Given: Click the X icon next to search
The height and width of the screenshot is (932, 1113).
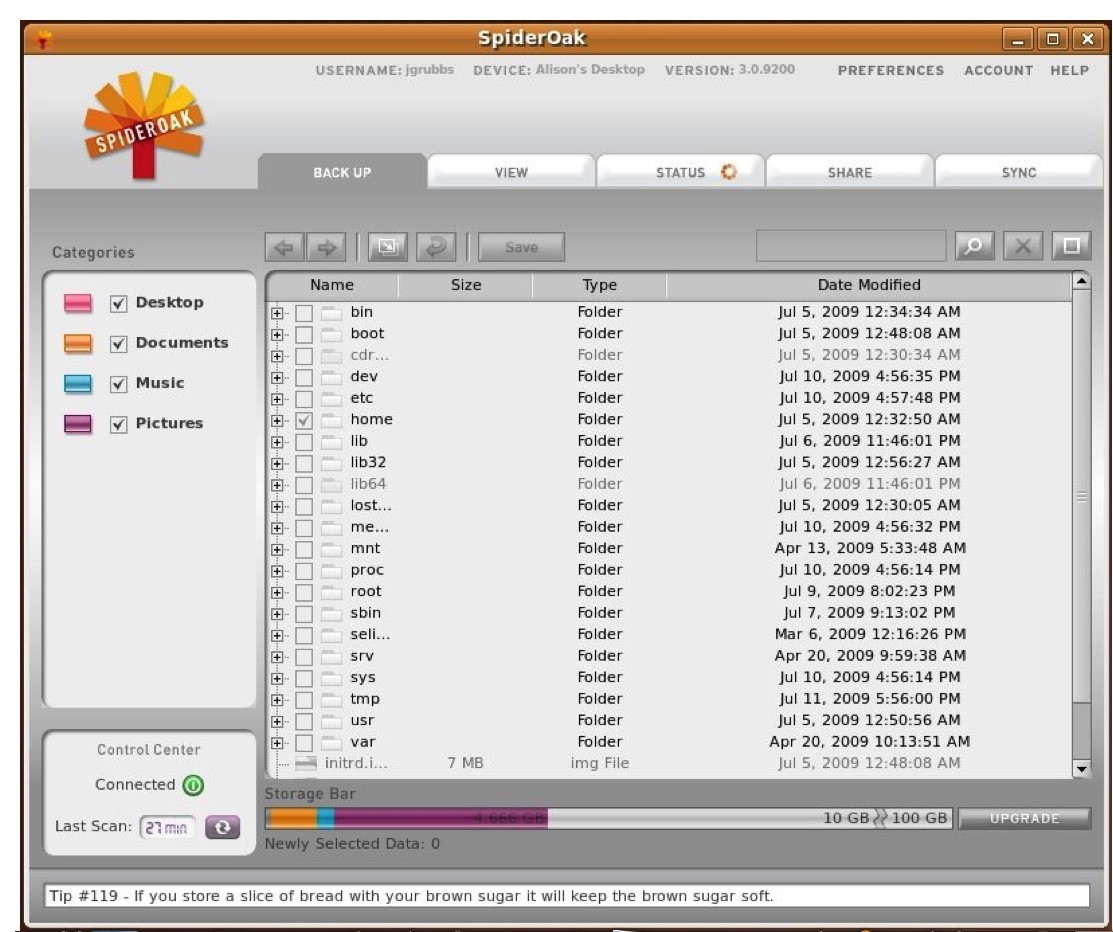Looking at the screenshot, I should pyautogui.click(x=1023, y=246).
